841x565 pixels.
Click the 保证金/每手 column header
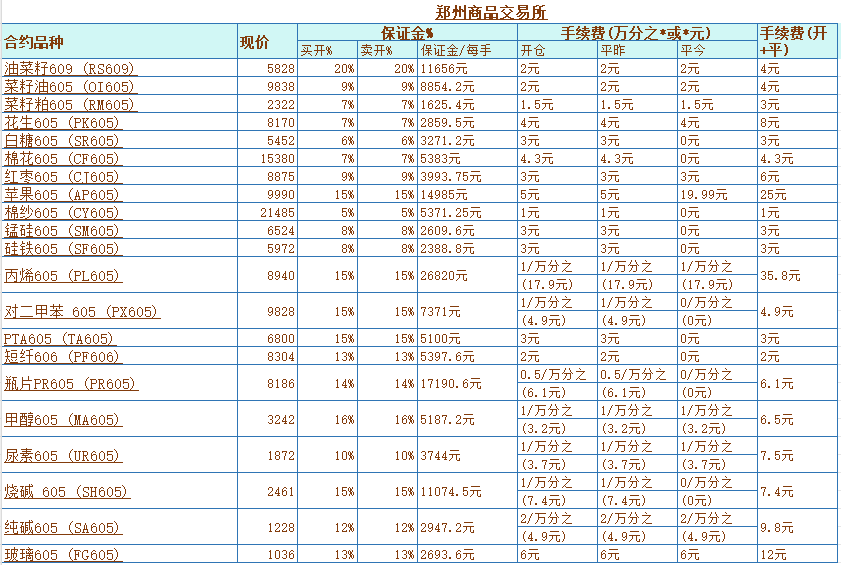tap(456, 50)
